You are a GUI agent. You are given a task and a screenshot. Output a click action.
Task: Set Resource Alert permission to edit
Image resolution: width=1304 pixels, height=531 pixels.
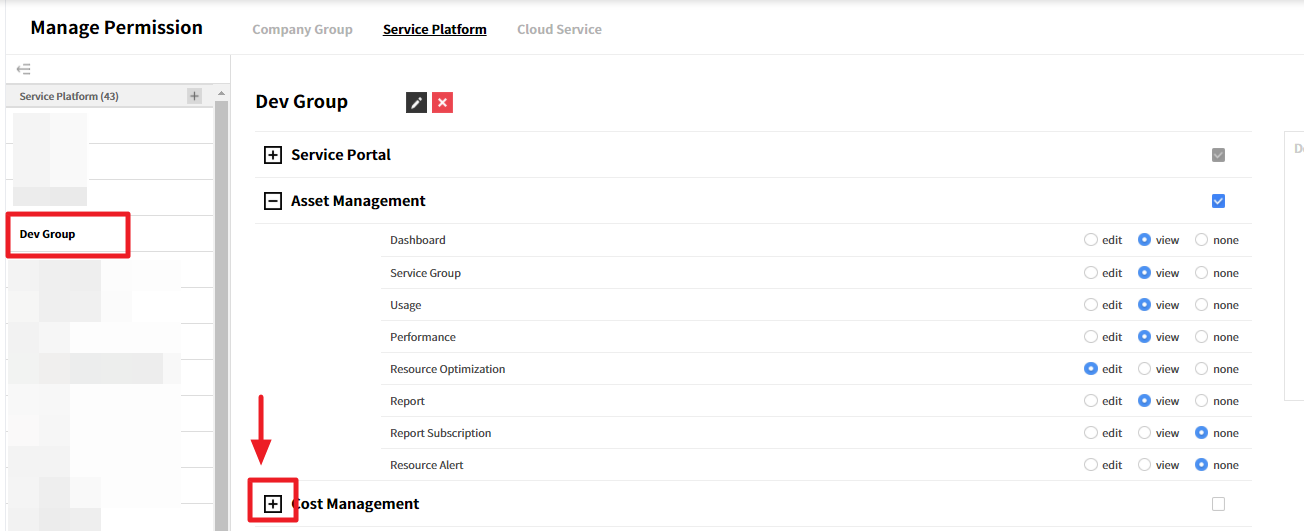(x=1091, y=465)
